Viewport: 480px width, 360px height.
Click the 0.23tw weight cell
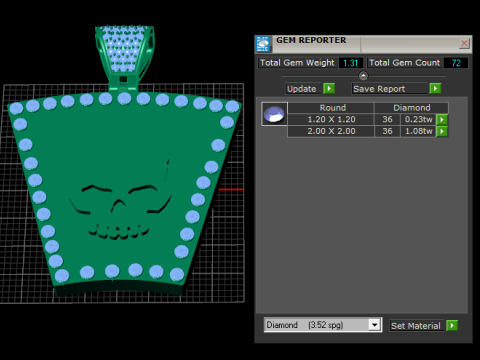[418, 119]
